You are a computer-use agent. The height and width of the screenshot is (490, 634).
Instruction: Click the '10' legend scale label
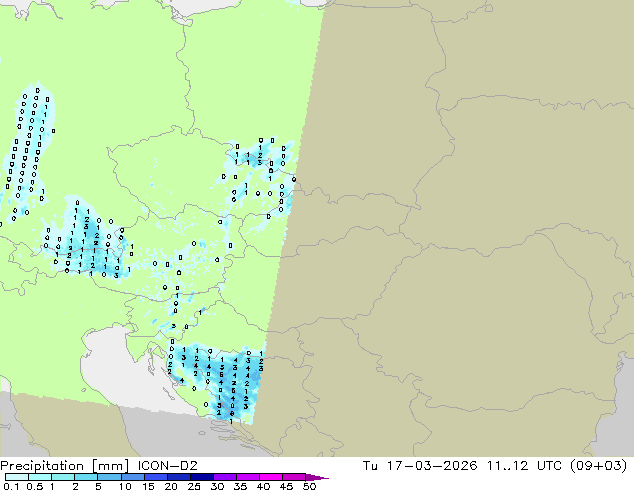[125, 486]
